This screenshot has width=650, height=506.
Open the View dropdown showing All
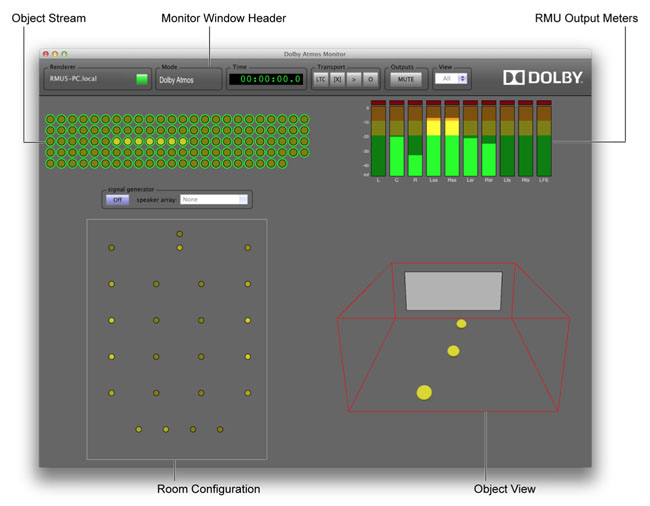451,79
